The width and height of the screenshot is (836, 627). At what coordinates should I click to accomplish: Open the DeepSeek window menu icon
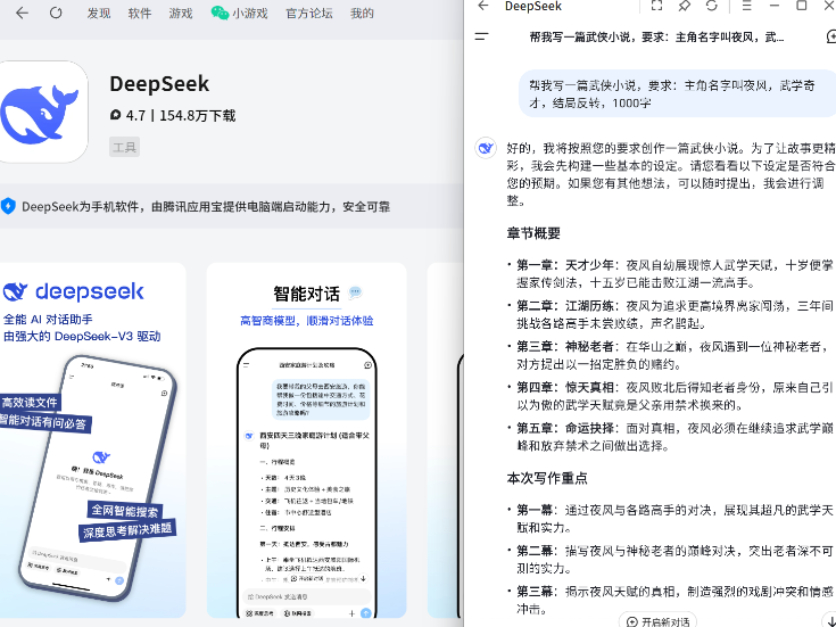(x=746, y=5)
